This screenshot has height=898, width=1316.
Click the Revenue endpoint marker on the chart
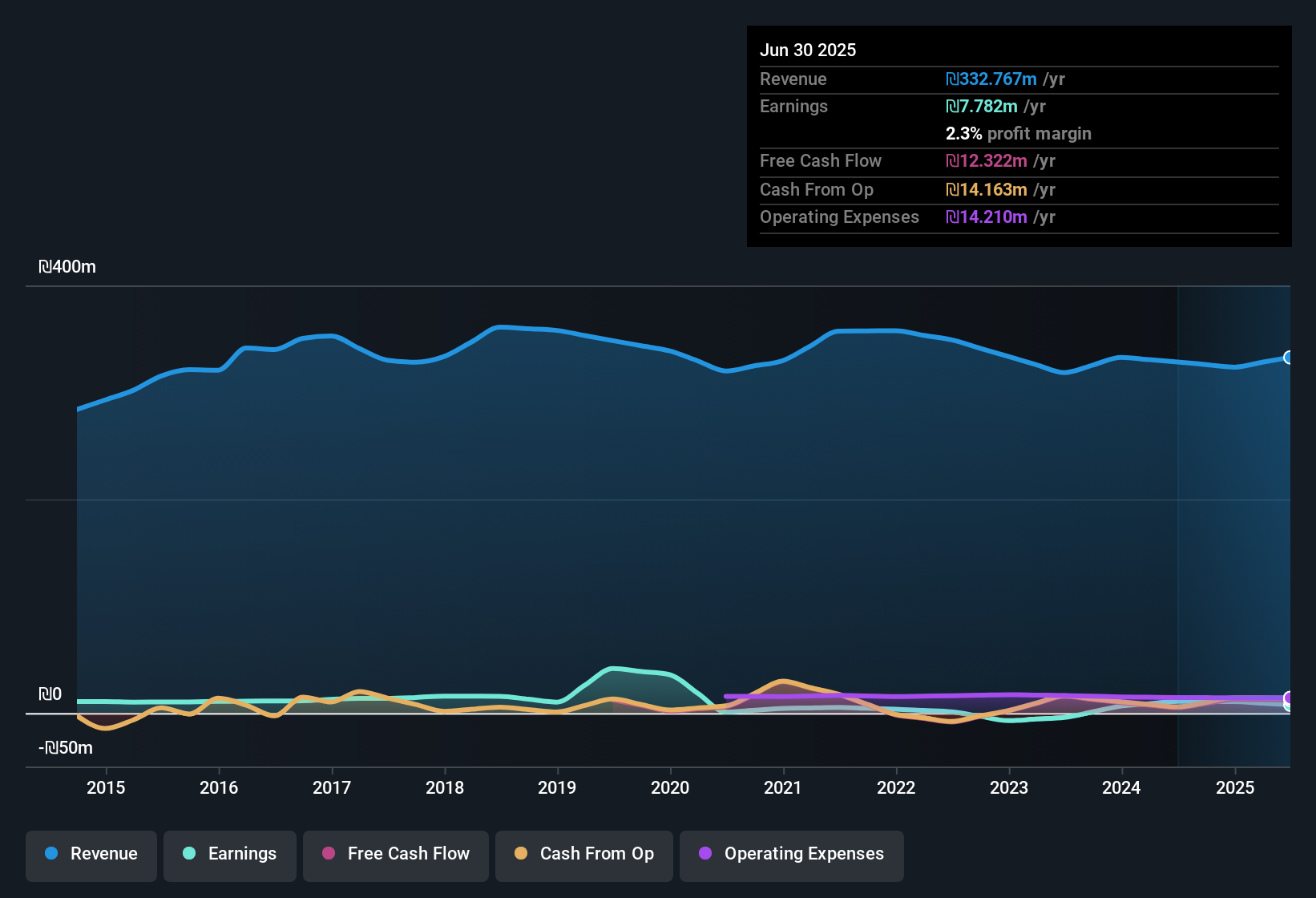[x=1289, y=358]
